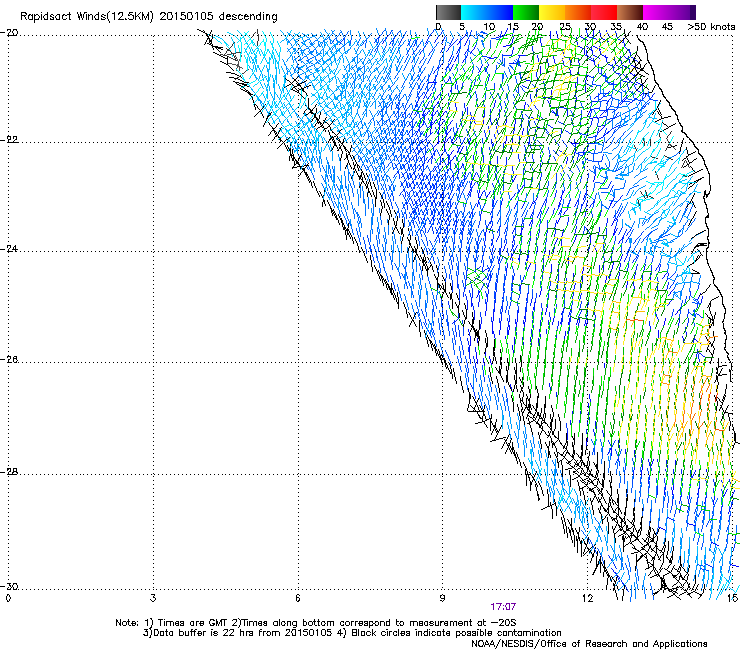
Task: Click the red 30-35 knots legend segment
Action: (x=604, y=12)
